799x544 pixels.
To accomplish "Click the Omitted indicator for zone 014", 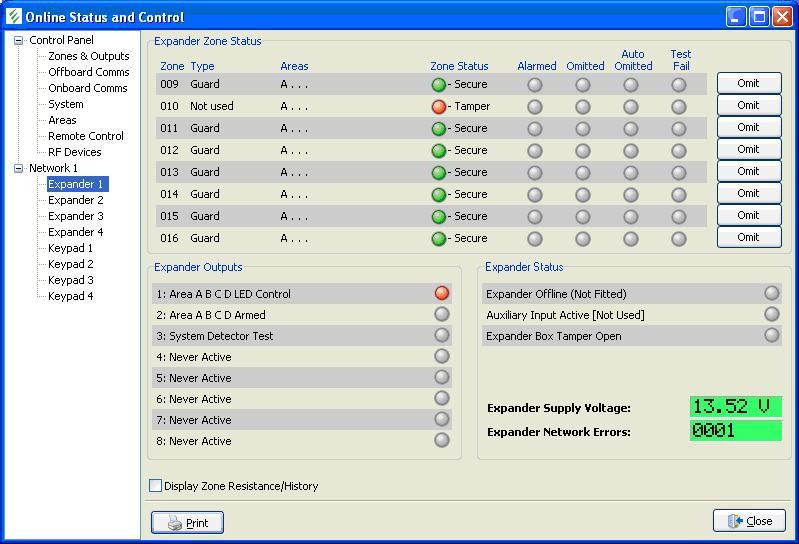I will [583, 195].
